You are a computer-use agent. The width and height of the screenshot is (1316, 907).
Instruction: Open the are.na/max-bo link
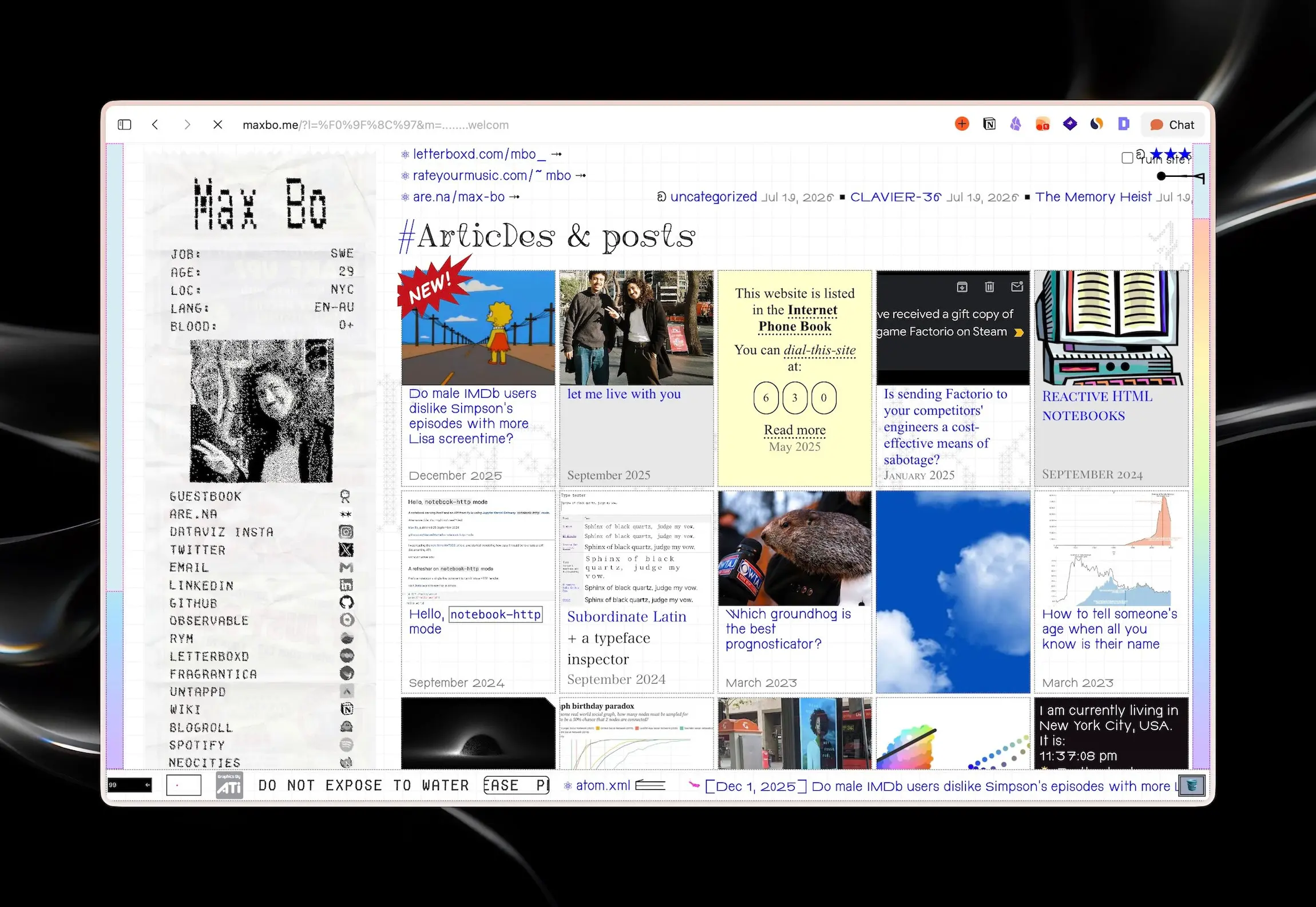pyautogui.click(x=458, y=197)
